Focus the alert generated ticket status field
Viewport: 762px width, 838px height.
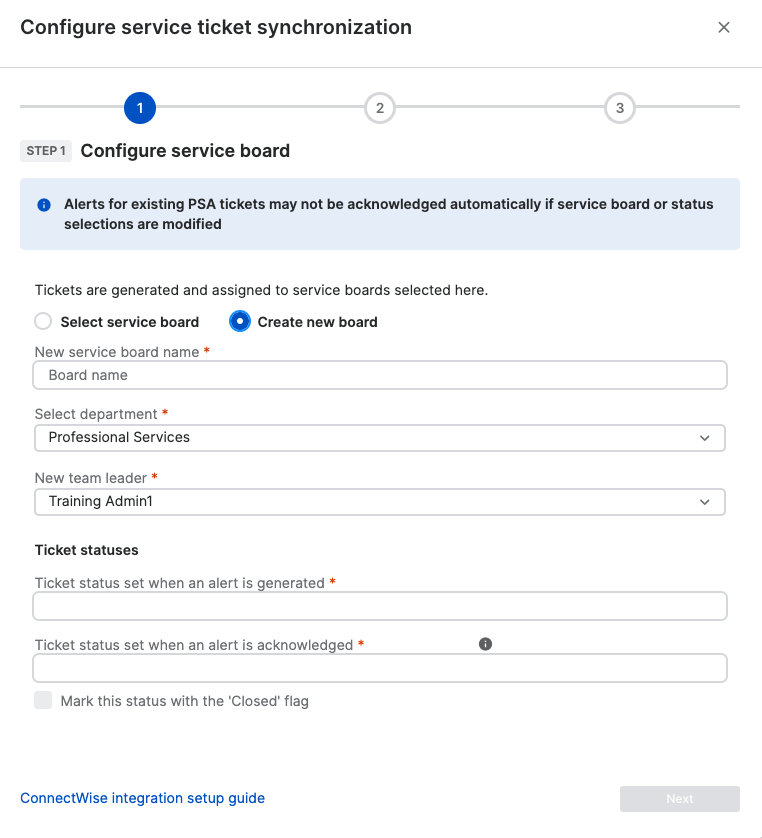click(379, 606)
